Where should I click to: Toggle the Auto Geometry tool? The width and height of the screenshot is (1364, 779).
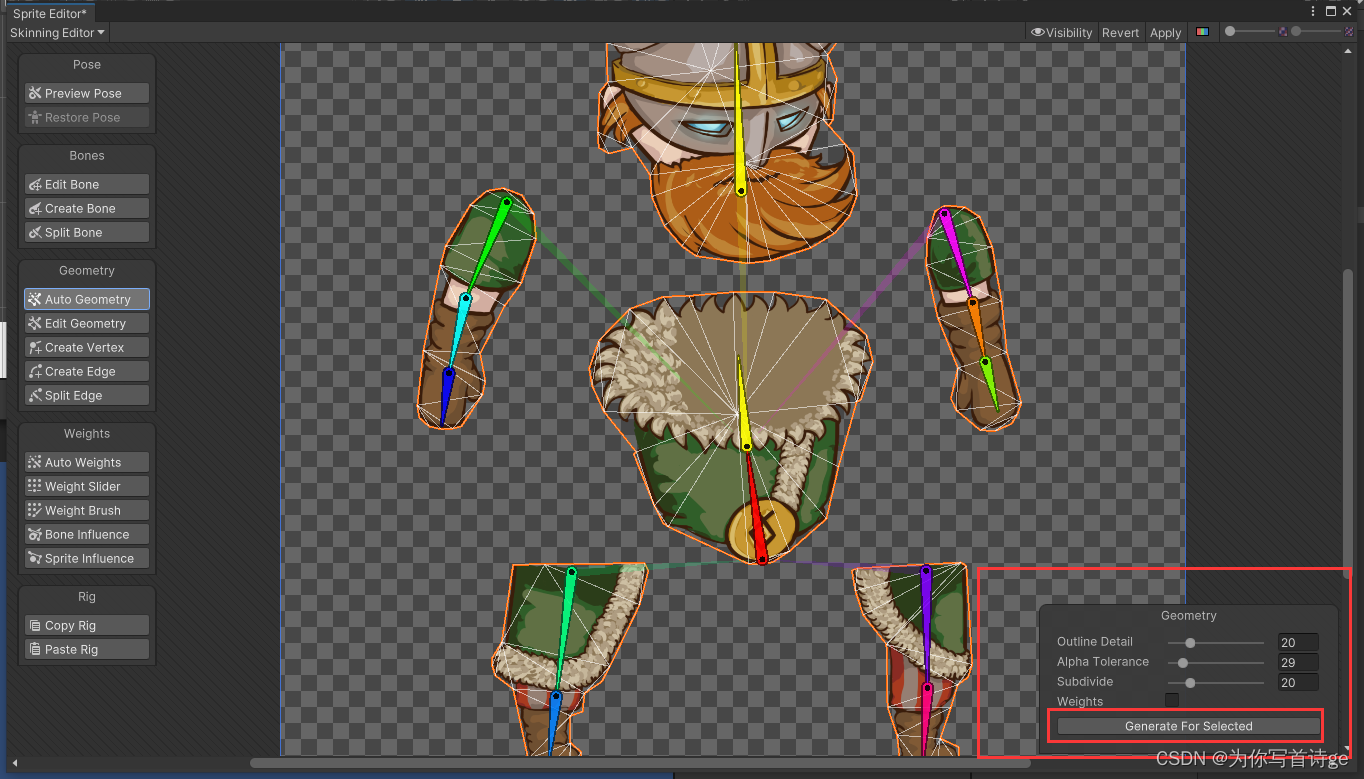click(87, 299)
